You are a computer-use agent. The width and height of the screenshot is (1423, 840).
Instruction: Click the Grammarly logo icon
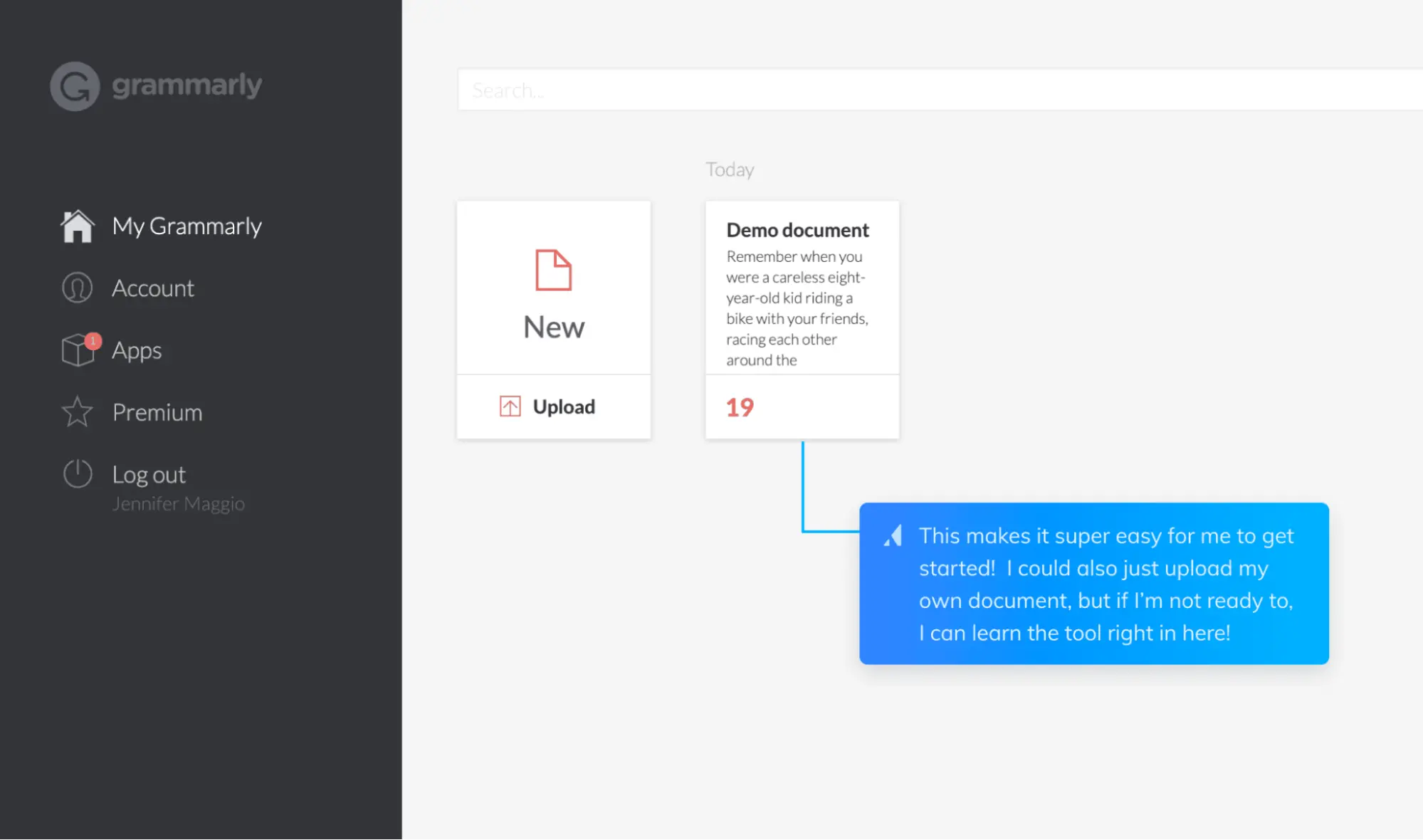pyautogui.click(x=74, y=85)
